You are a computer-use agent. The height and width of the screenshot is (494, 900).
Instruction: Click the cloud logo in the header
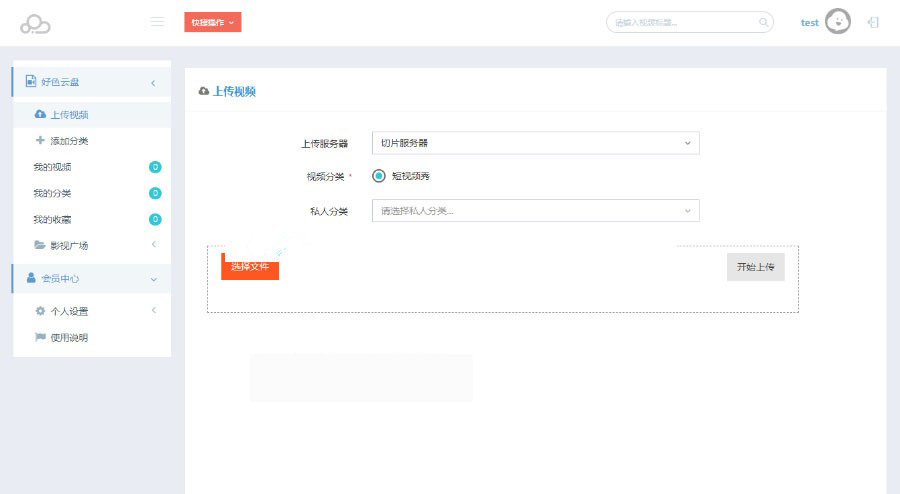click(35, 23)
